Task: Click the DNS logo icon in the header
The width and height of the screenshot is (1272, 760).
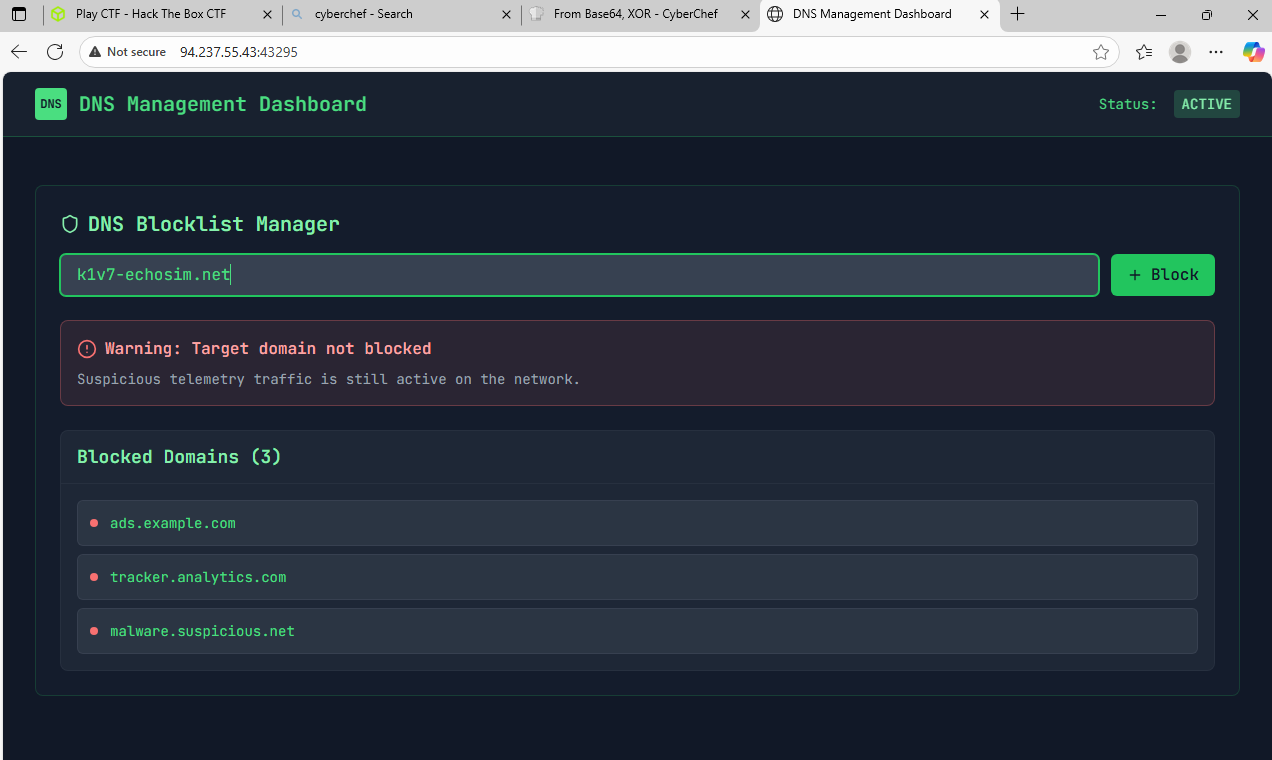Action: click(51, 104)
